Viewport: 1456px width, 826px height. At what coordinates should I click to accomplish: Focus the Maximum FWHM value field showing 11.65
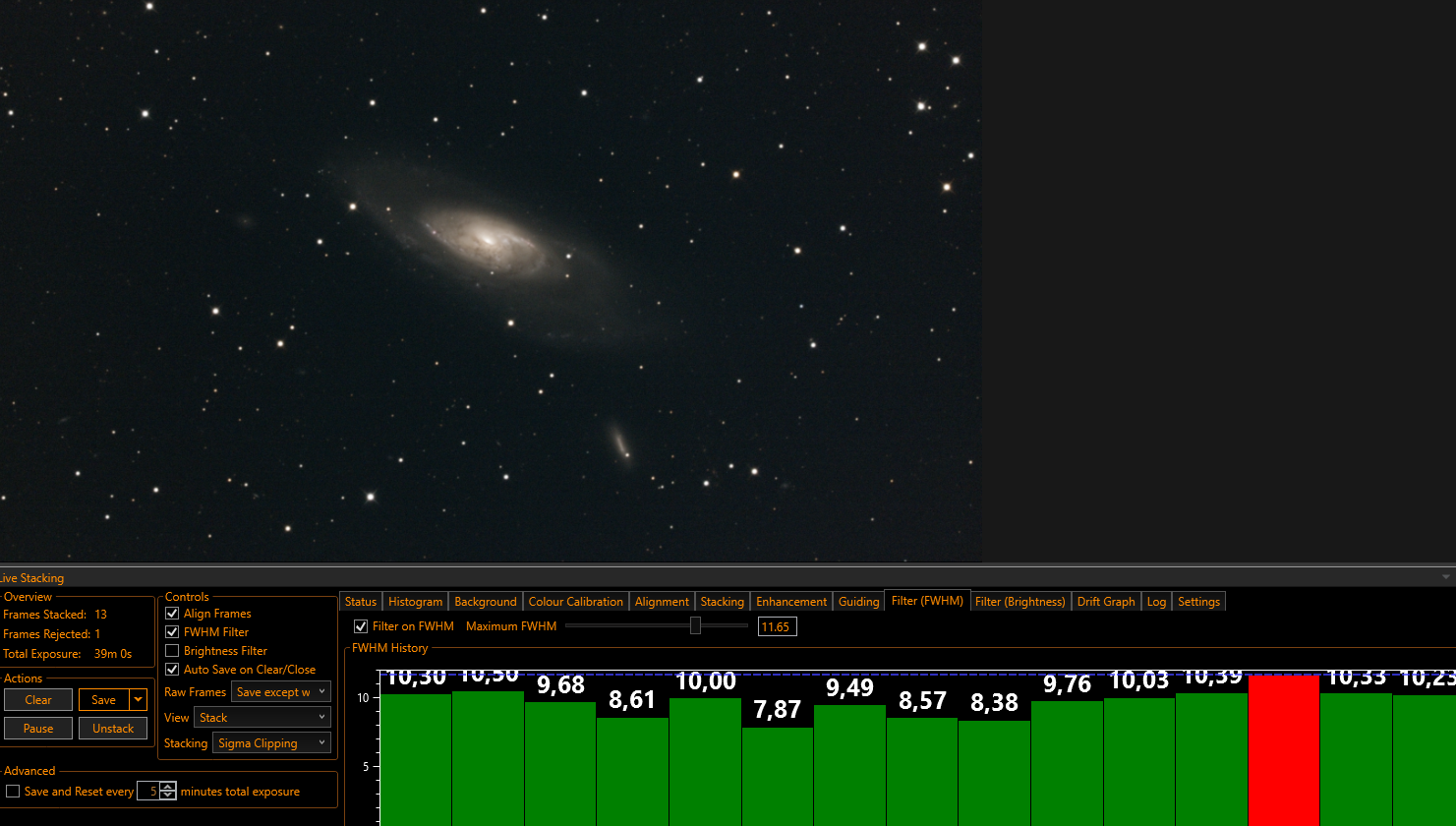coord(778,626)
